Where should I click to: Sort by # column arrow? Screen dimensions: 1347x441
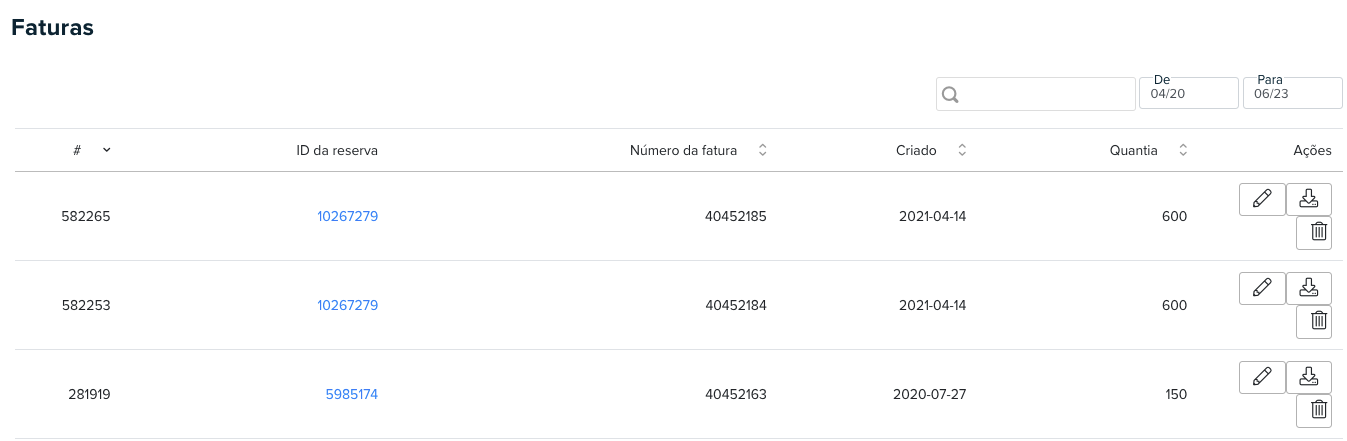tap(106, 150)
